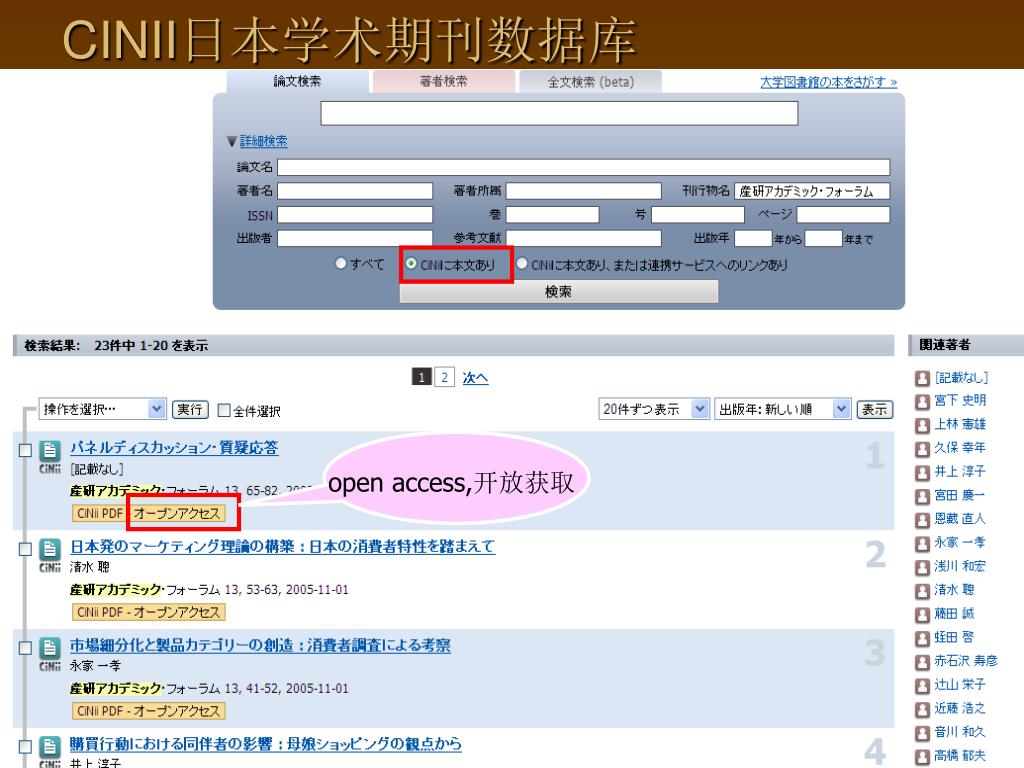Click the person icon beside 辻山 栄子
This screenshot has height=768, width=1024.
pos(922,686)
